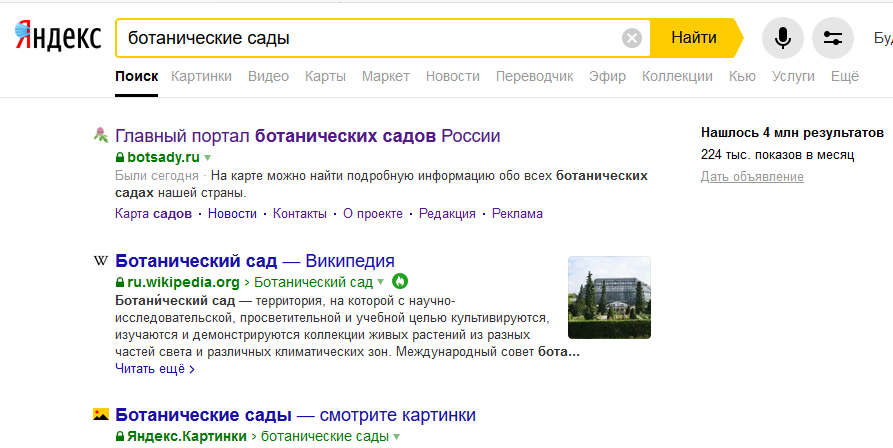Click the 224 тыс. показов в месяц text
This screenshot has height=448, width=893.
coord(777,155)
